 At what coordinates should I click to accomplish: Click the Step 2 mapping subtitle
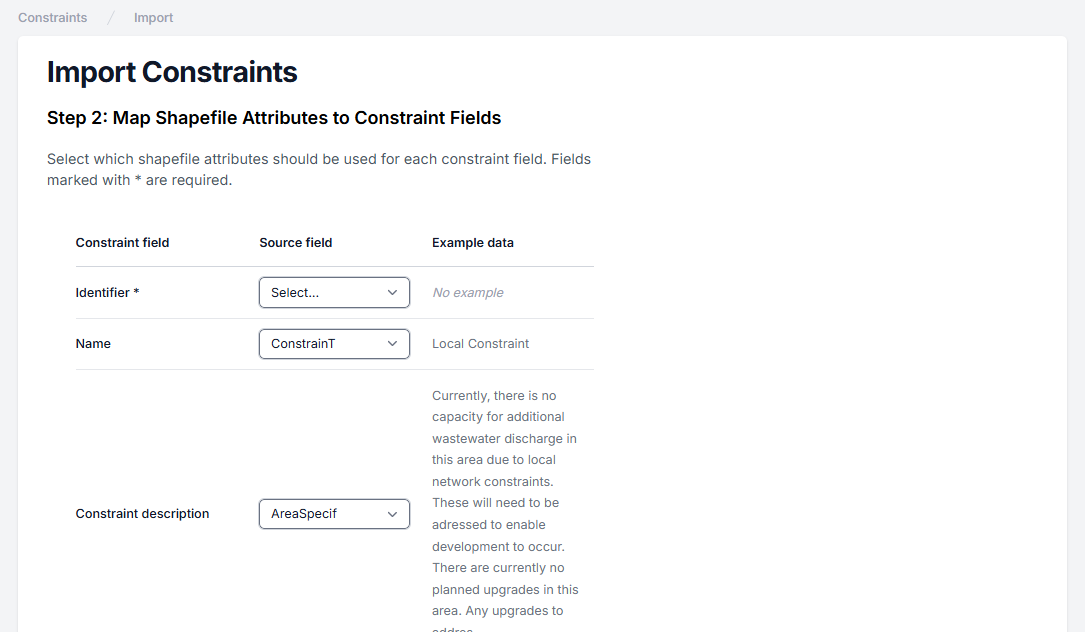coord(274,118)
